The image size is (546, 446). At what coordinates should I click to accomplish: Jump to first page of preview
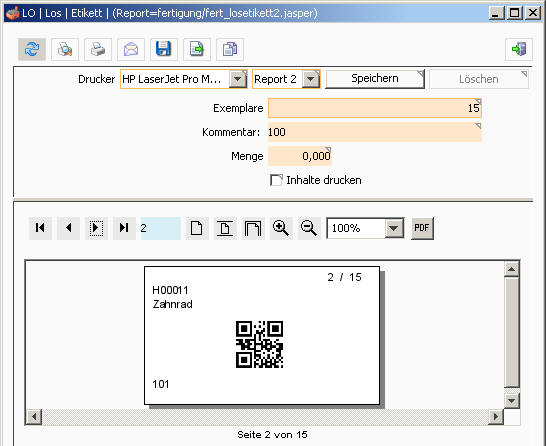click(40, 228)
